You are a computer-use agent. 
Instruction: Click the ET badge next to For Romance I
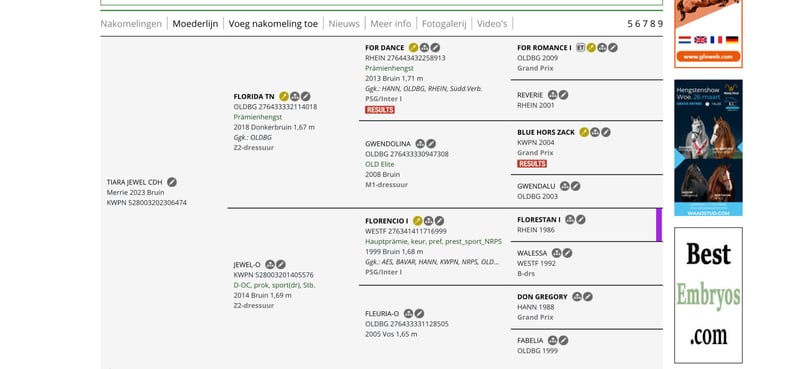click(580, 47)
